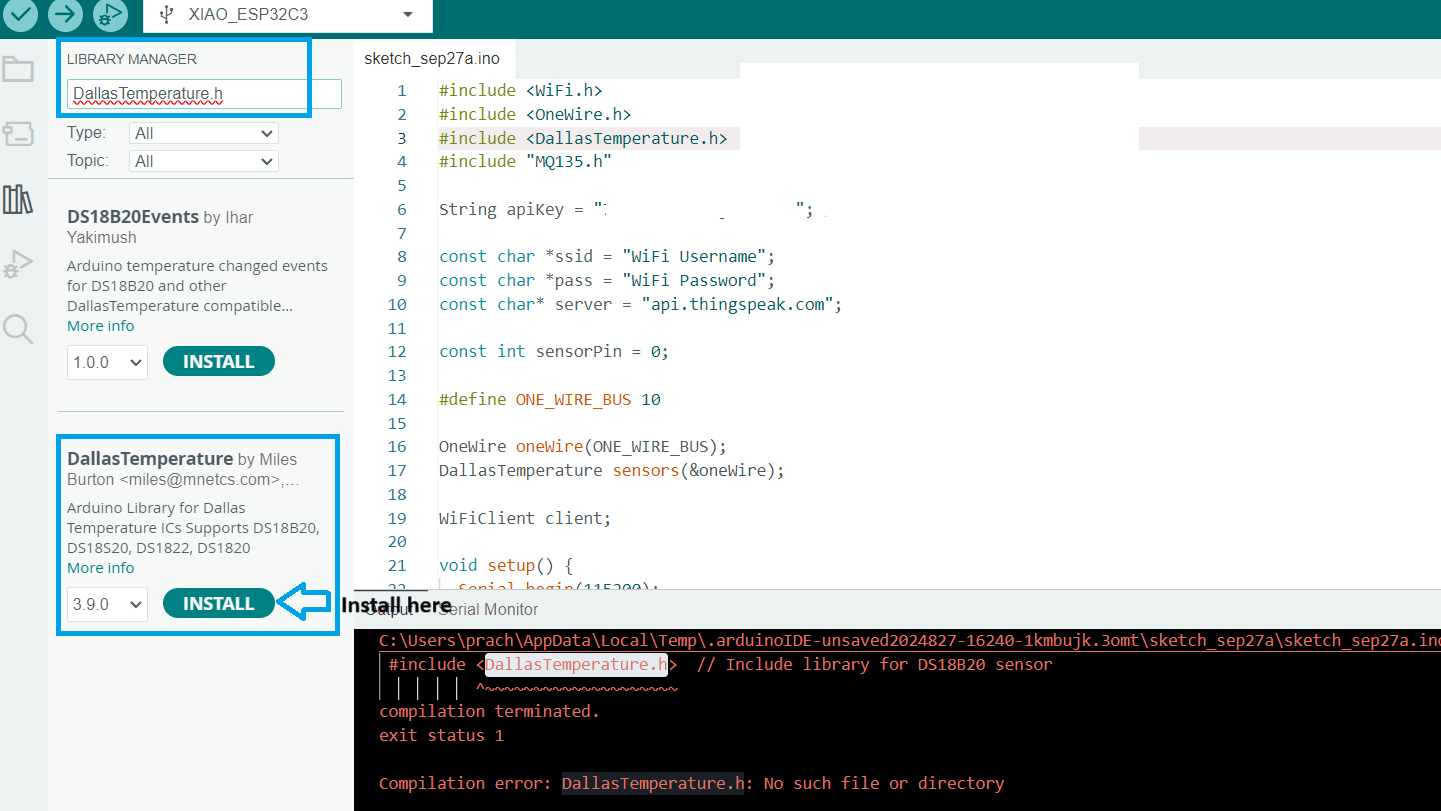Open More info for DallasTemperature
The image size is (1441, 811).
pyautogui.click(x=100, y=568)
